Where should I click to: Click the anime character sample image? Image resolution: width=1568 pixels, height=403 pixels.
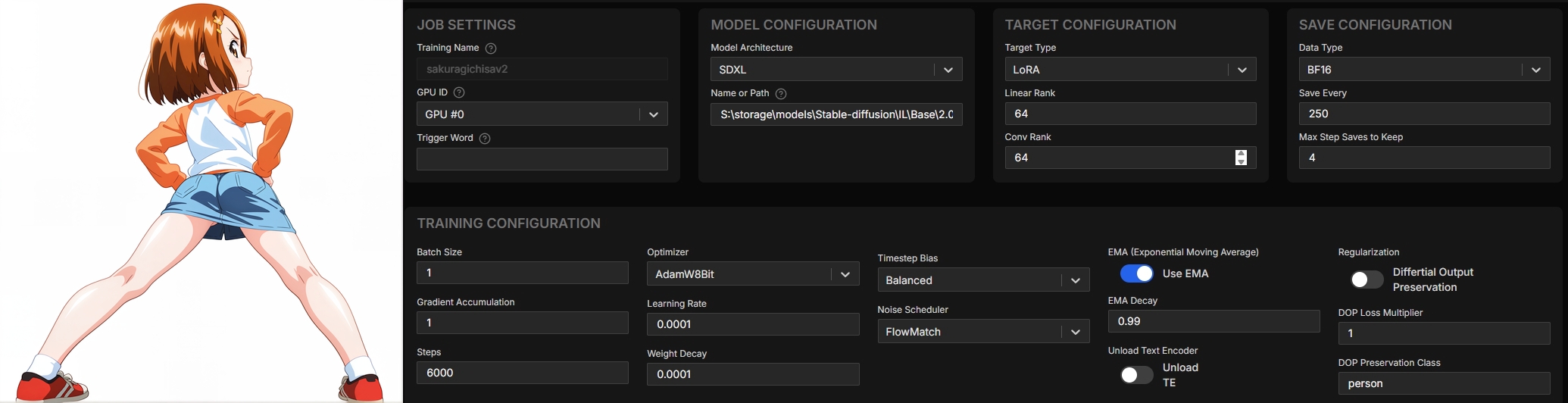pos(201,202)
